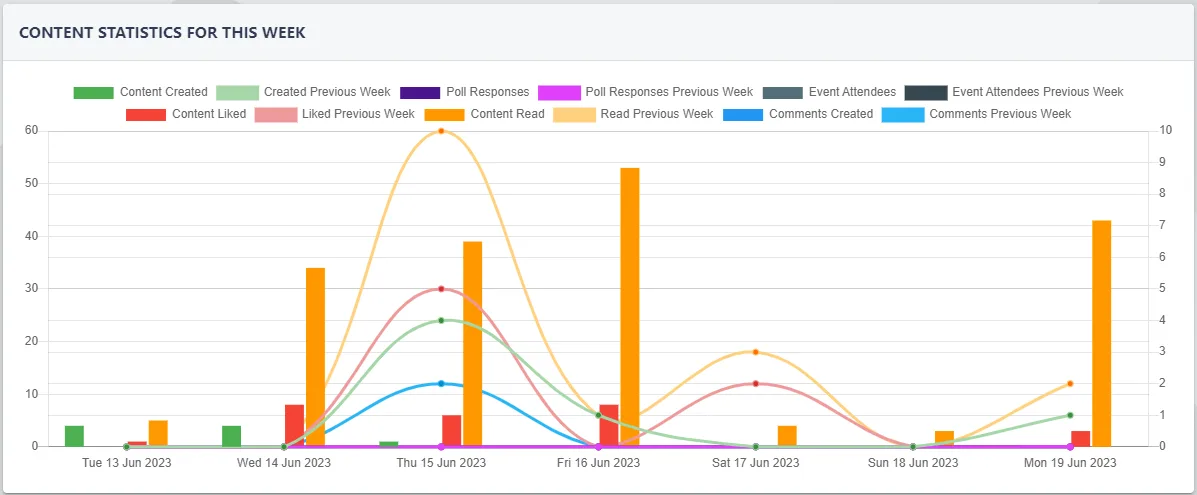Click the Read Previous Week point on Monday

[x=1070, y=383]
